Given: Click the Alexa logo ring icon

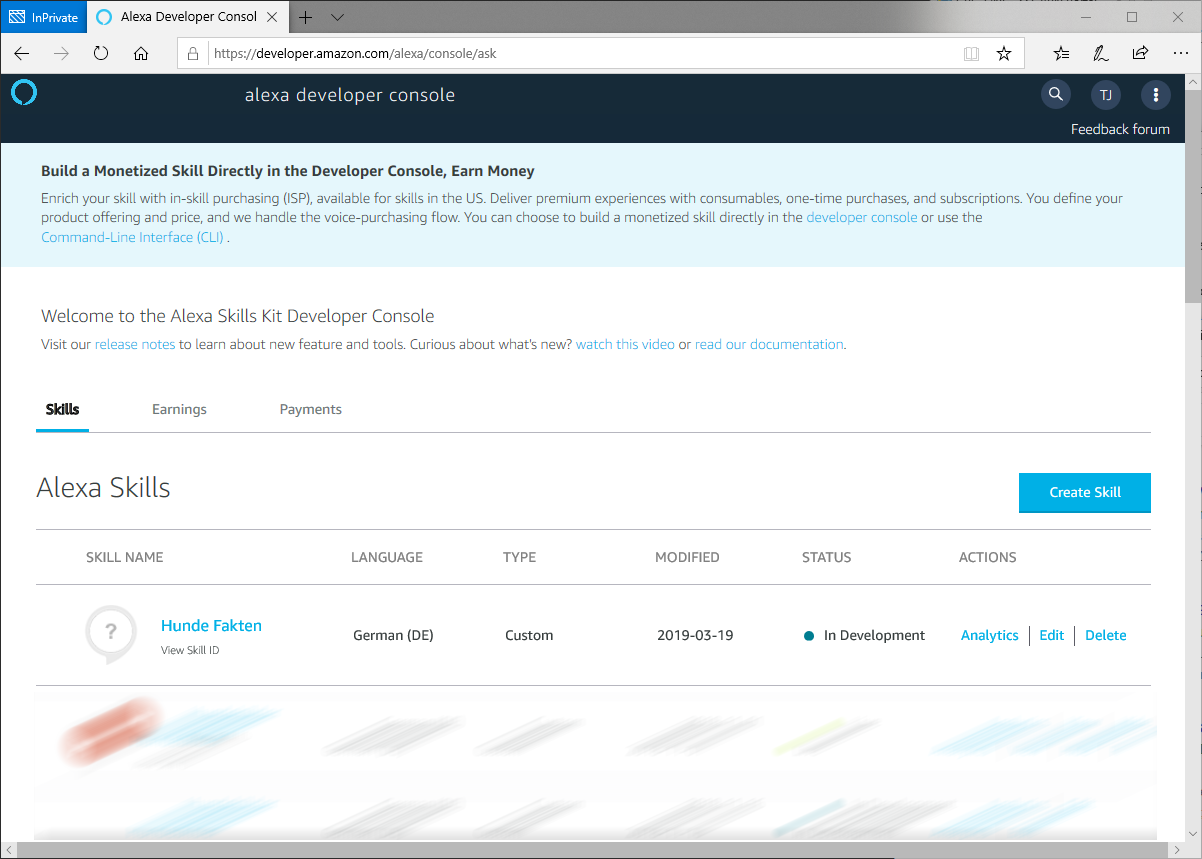Looking at the screenshot, I should 24,93.
